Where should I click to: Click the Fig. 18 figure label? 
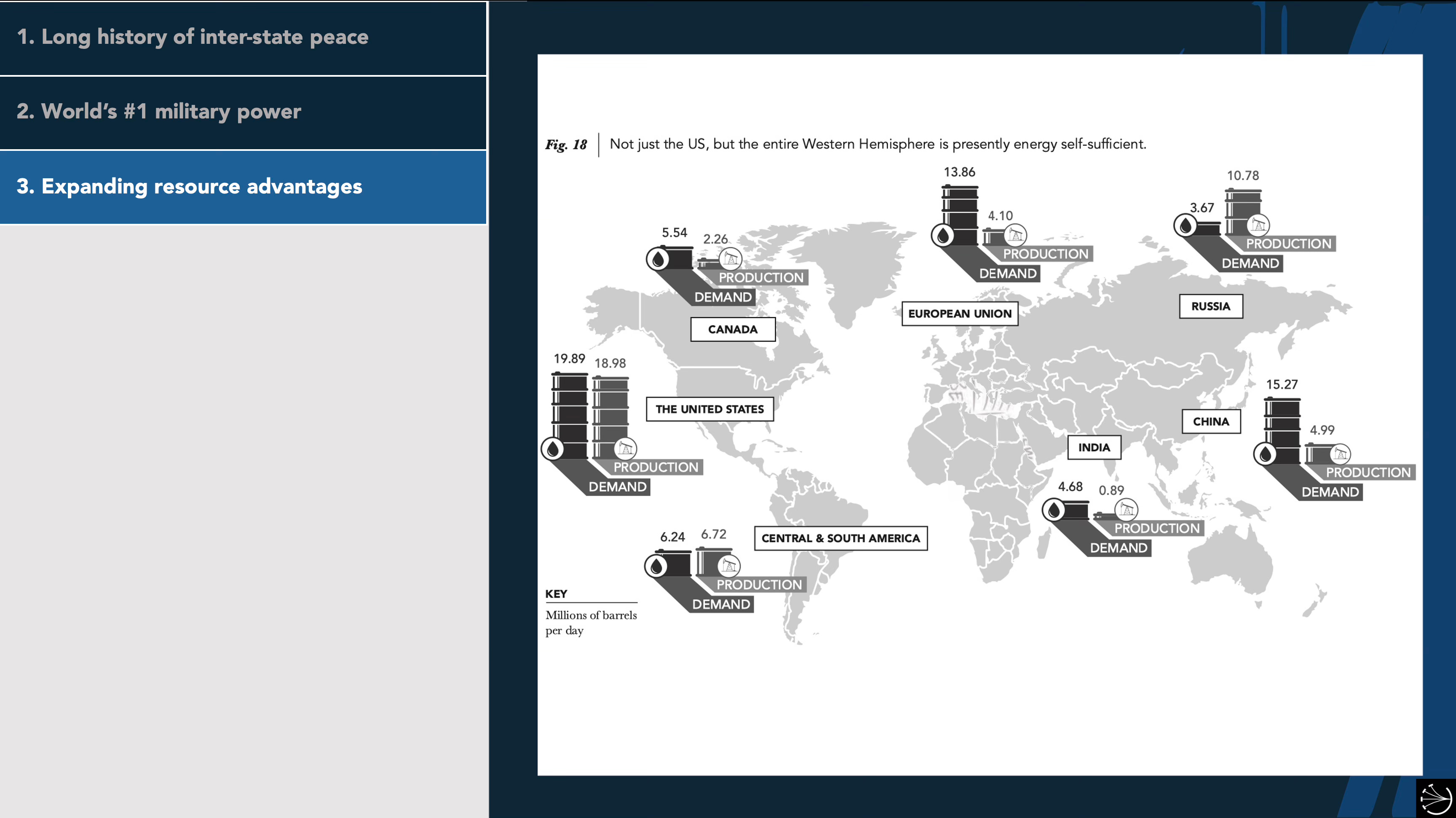(x=566, y=145)
